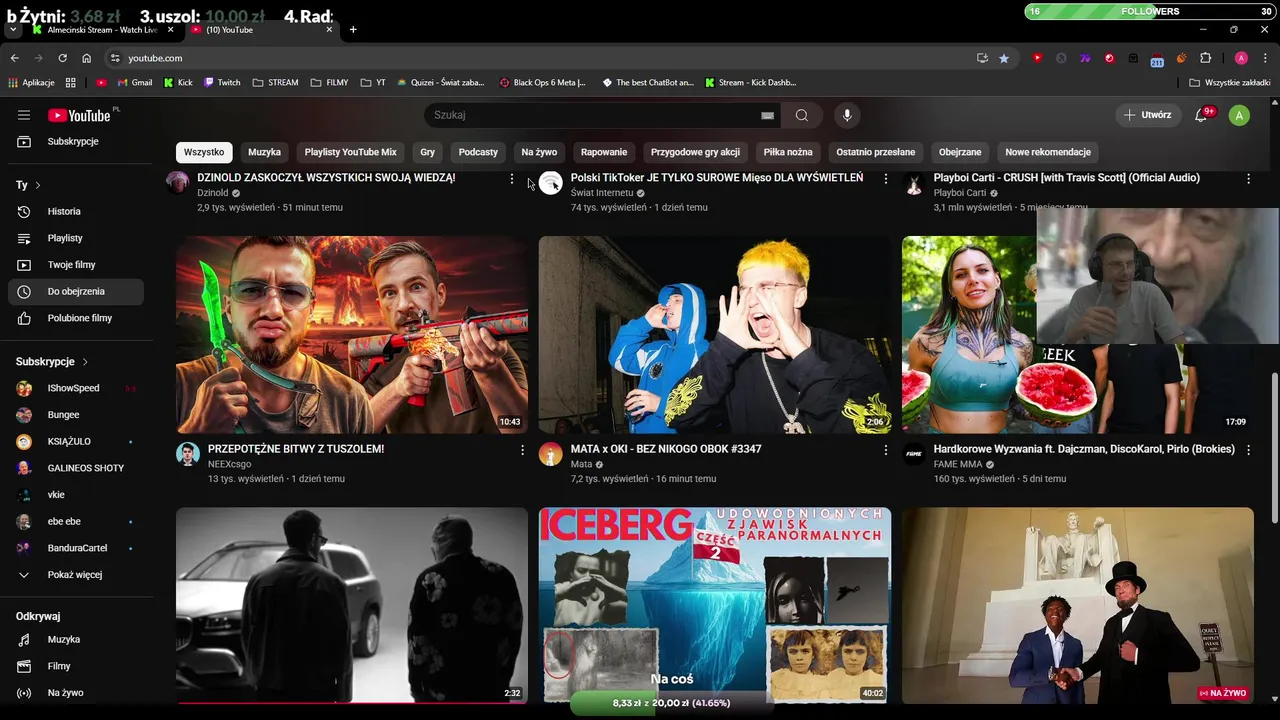
Task: Open the notifications bell
Action: pyautogui.click(x=1201, y=115)
